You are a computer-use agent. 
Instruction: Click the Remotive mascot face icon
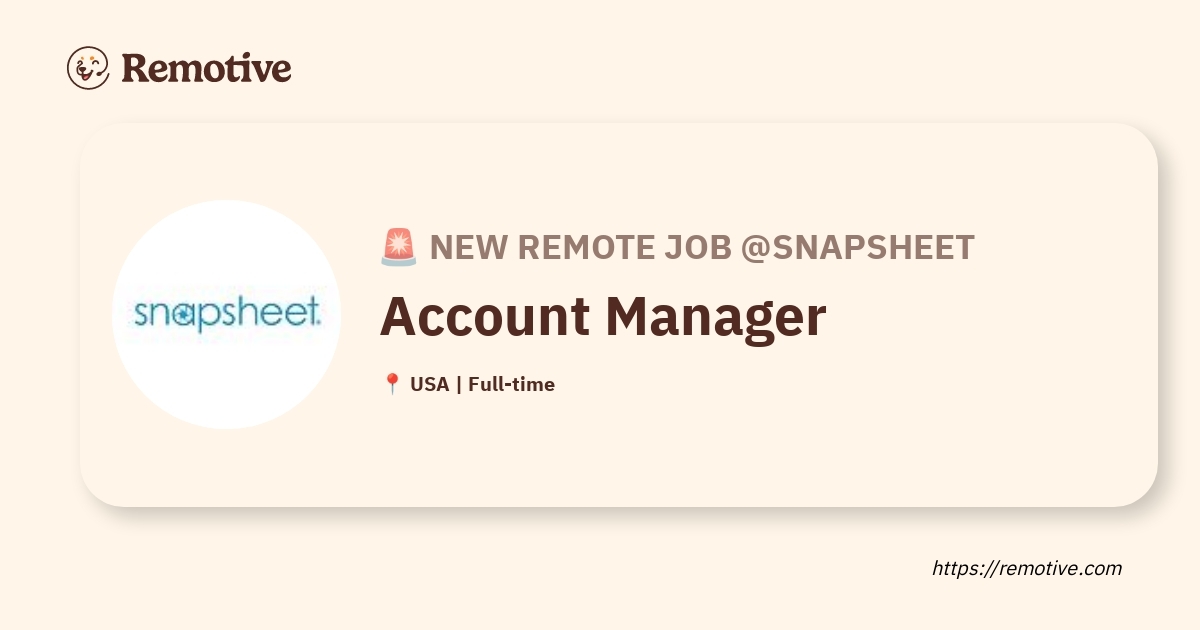[88, 67]
